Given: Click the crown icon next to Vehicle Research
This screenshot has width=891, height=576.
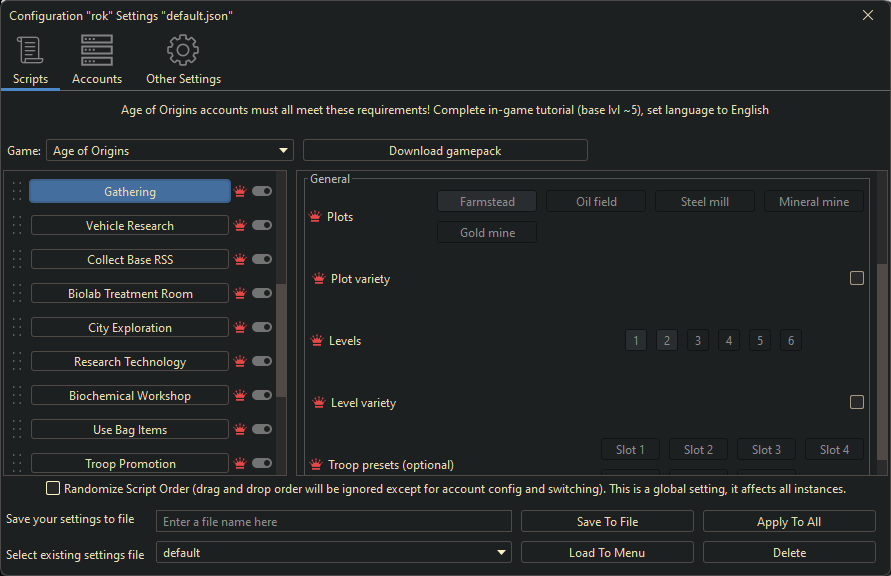Looking at the screenshot, I should (240, 225).
